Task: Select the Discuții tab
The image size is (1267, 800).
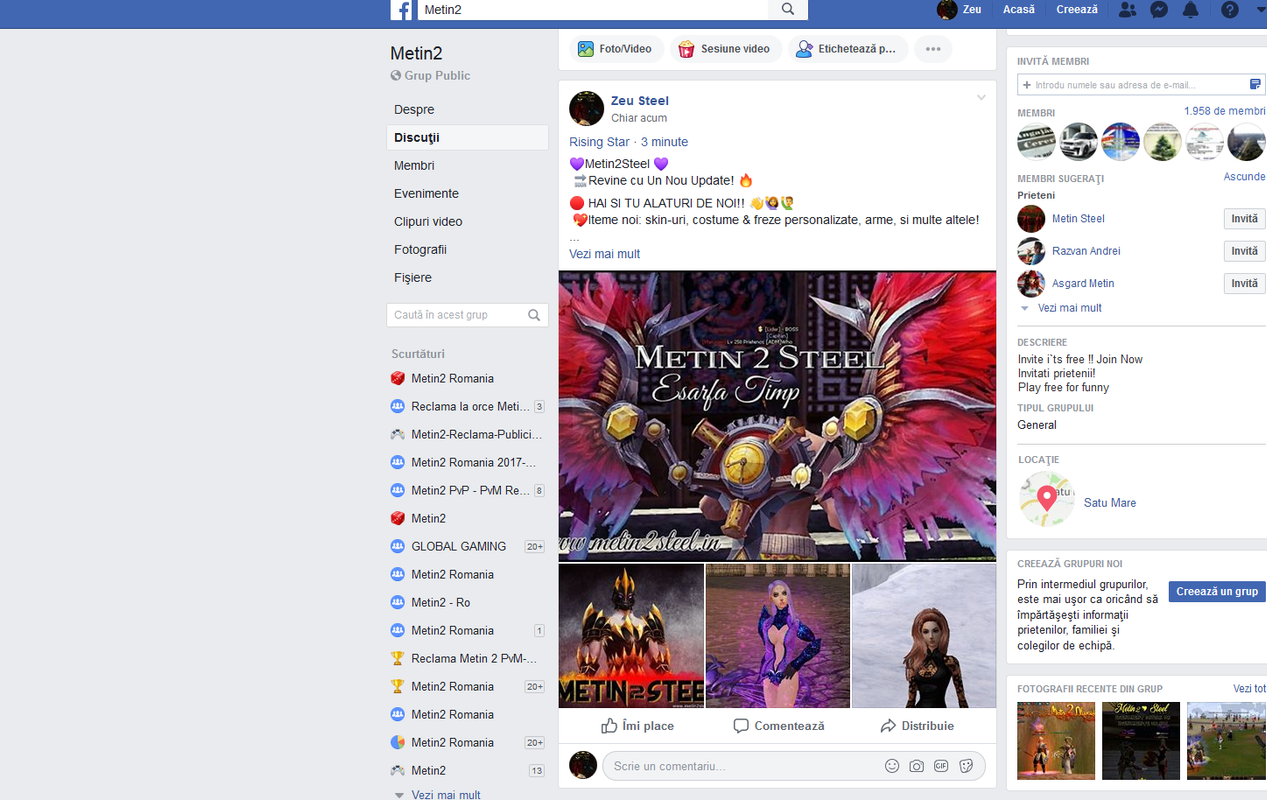Action: click(x=467, y=138)
